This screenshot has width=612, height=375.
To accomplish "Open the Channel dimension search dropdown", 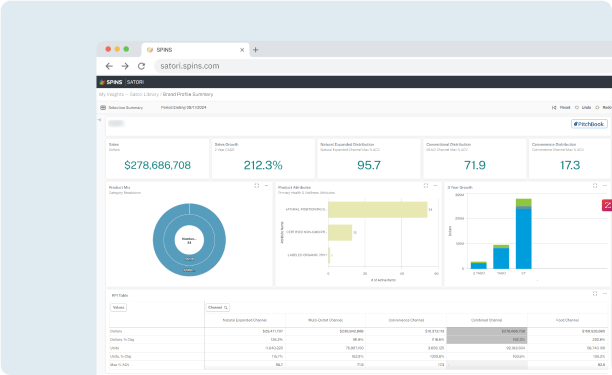I will 218,307.
